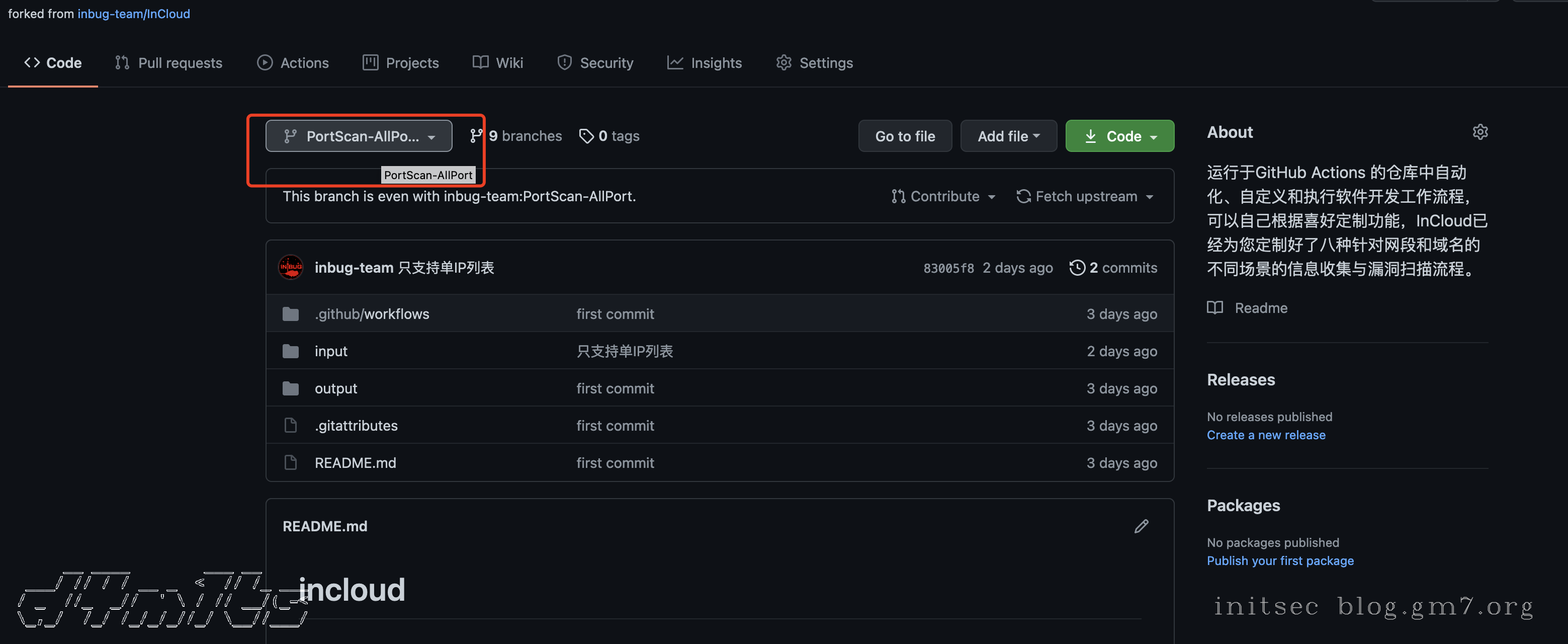Screen dimensions: 1568x644
Task: Click the sync icon beside Fetch upstream
Action: (x=1024, y=196)
